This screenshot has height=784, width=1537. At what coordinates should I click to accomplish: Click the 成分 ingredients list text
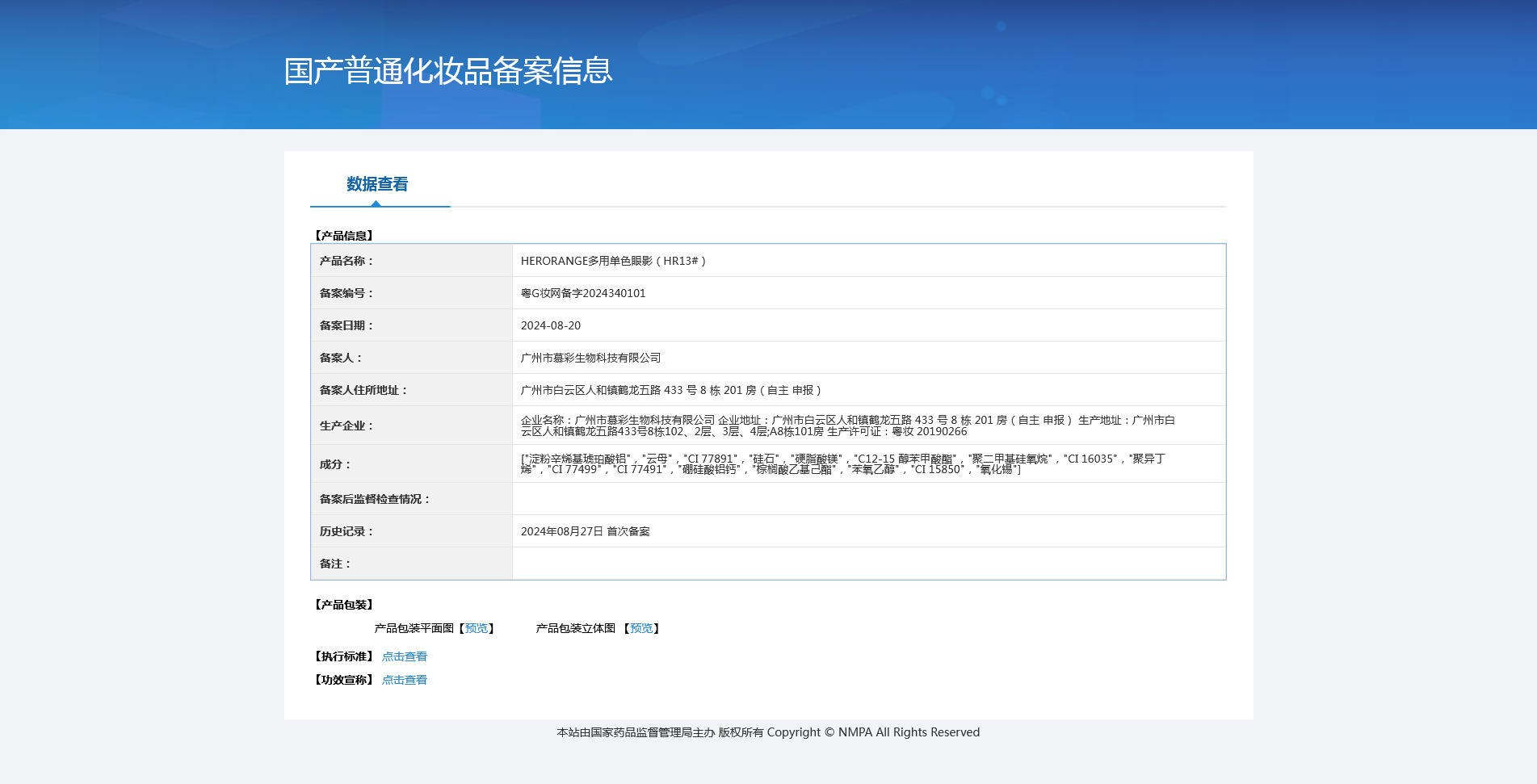click(843, 463)
